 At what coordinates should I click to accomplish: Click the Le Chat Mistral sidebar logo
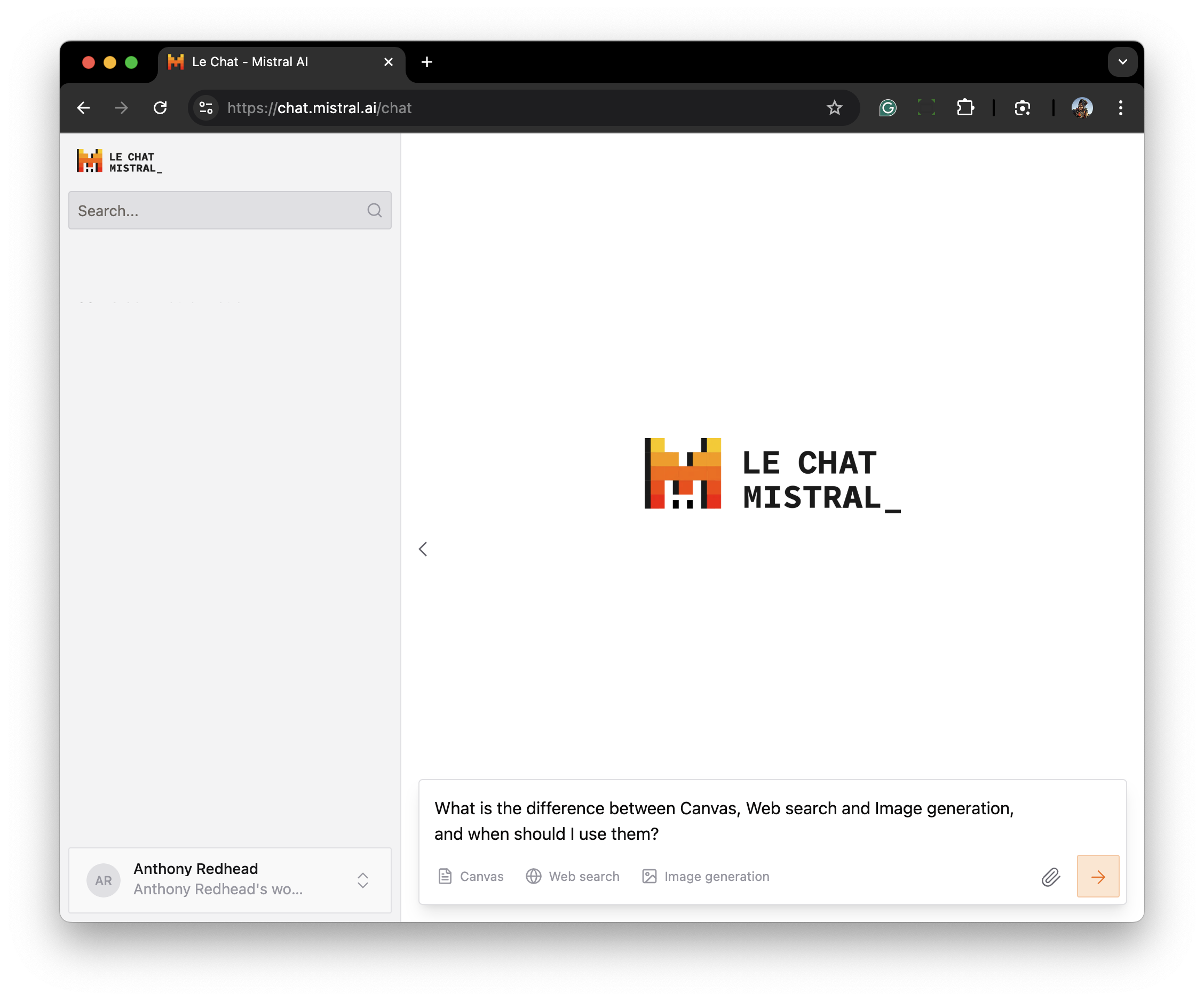(x=119, y=161)
